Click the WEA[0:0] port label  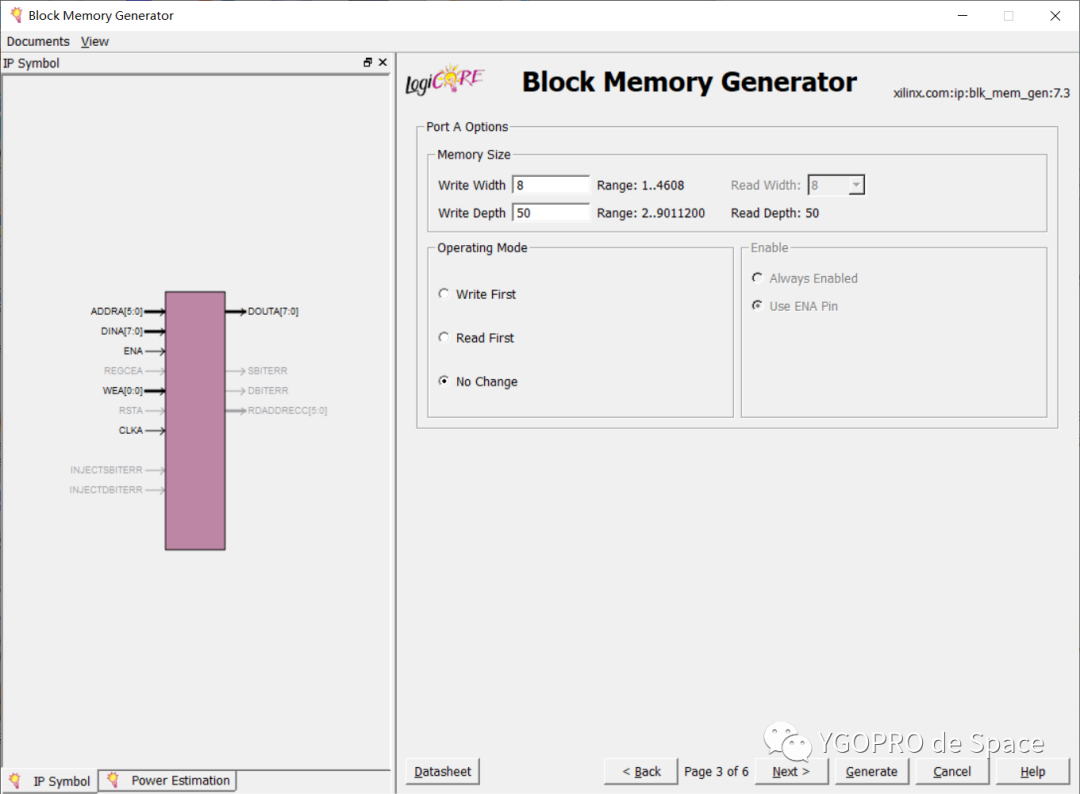123,390
